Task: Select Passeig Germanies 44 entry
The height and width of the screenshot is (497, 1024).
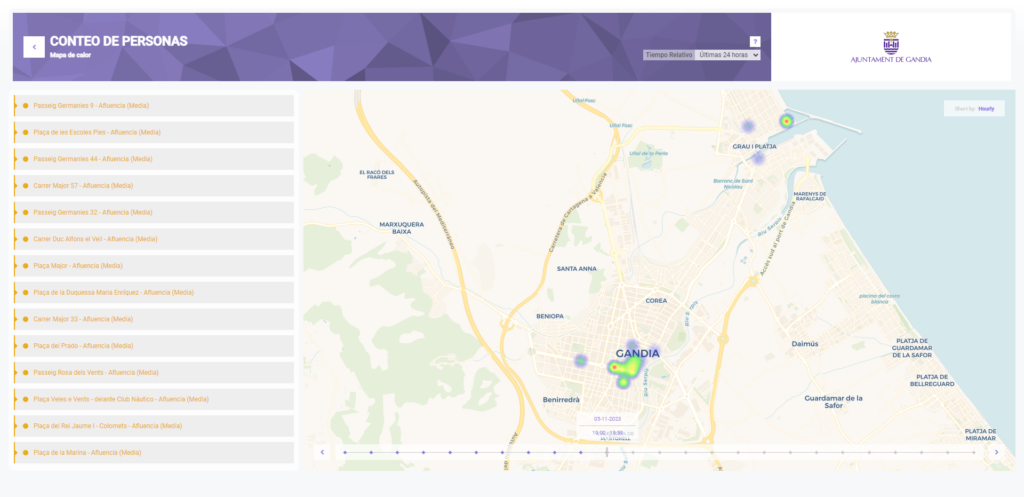Action: coord(93,159)
